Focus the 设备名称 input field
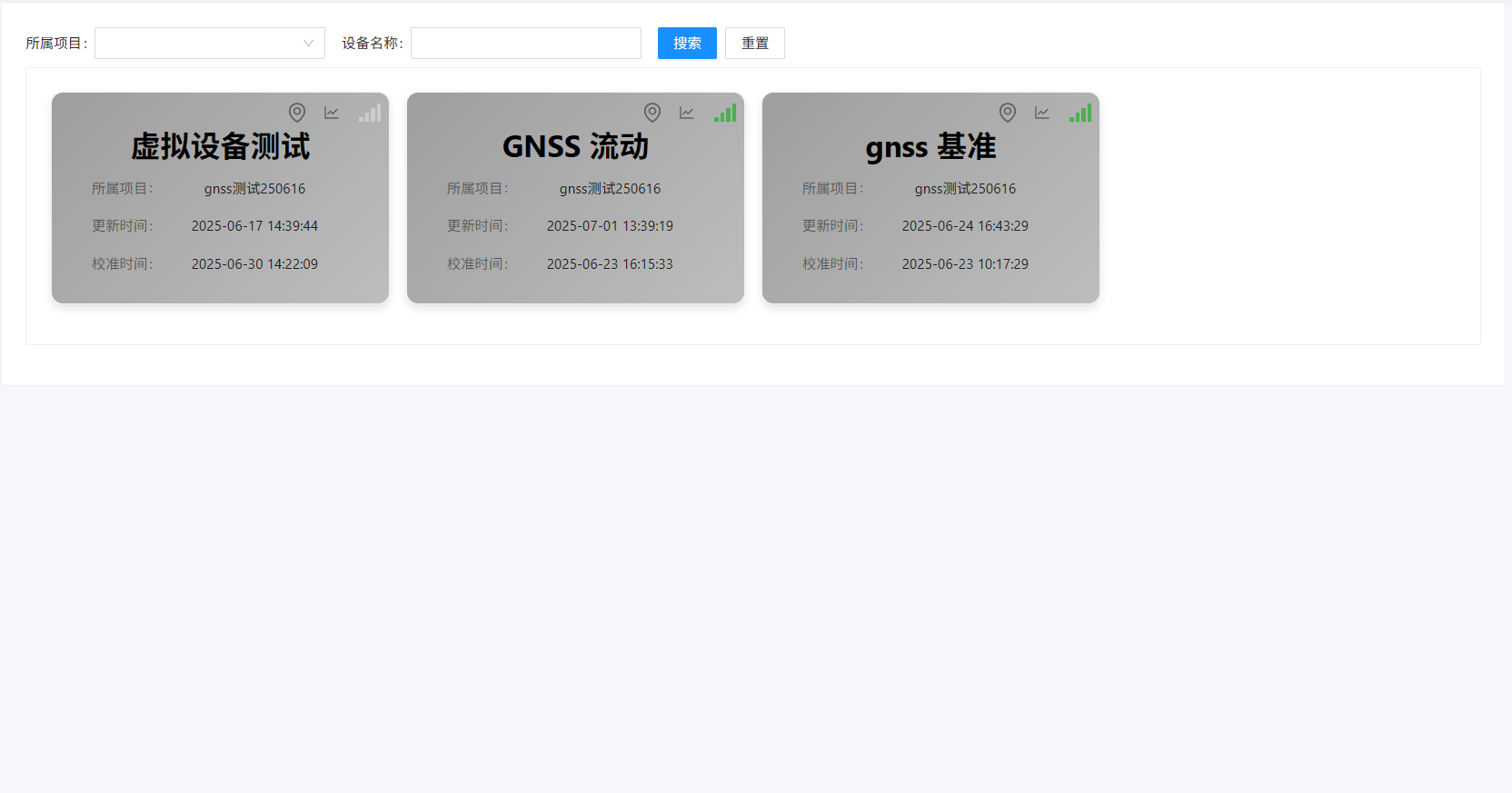 pyautogui.click(x=525, y=44)
